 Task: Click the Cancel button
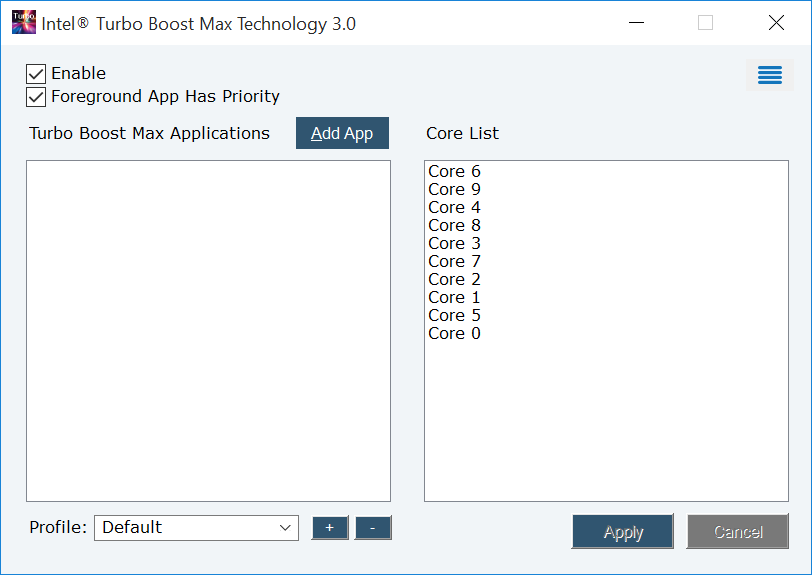click(x=737, y=531)
